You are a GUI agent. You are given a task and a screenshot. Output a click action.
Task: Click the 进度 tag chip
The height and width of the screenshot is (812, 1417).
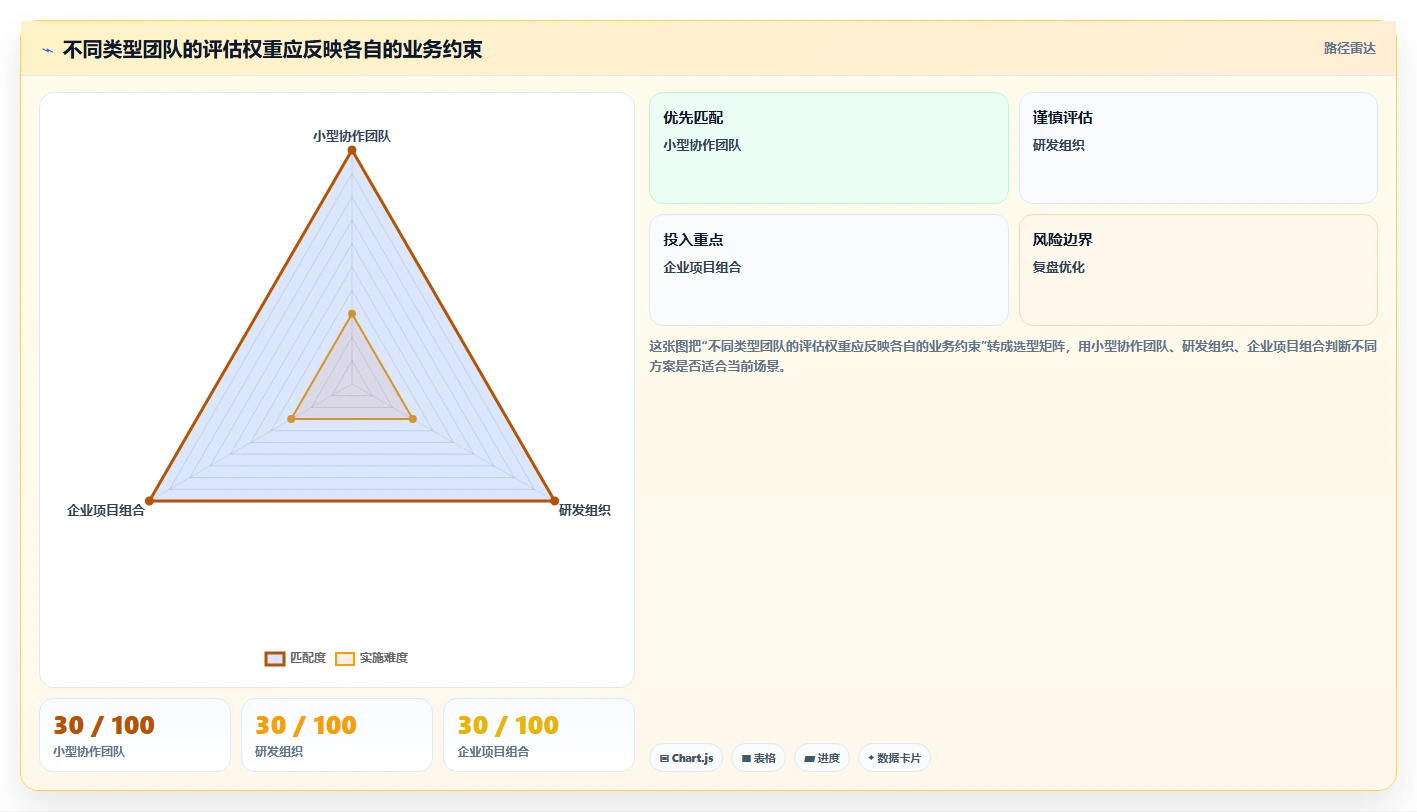click(x=822, y=758)
